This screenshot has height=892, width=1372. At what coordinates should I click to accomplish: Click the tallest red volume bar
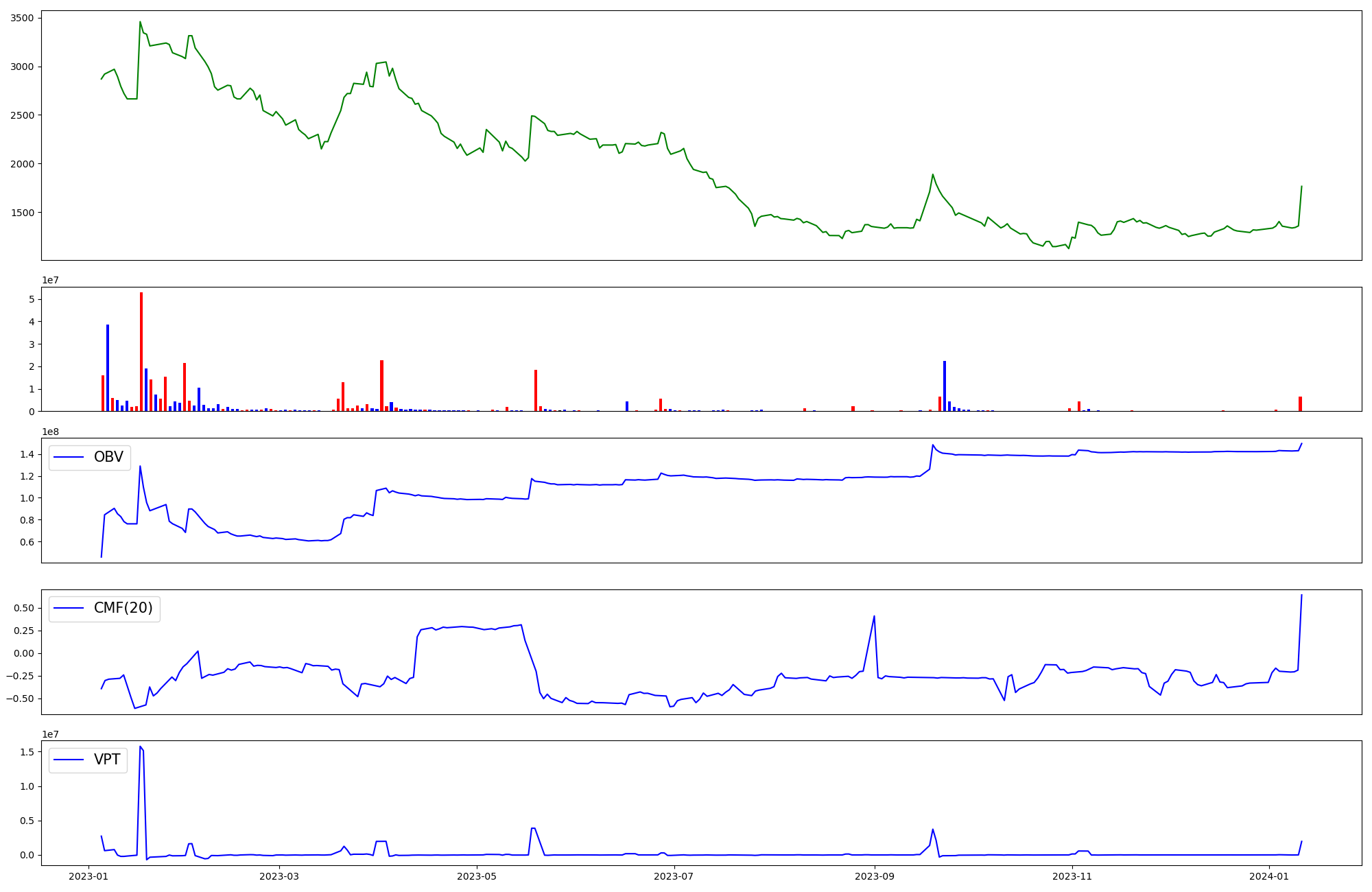click(x=141, y=352)
